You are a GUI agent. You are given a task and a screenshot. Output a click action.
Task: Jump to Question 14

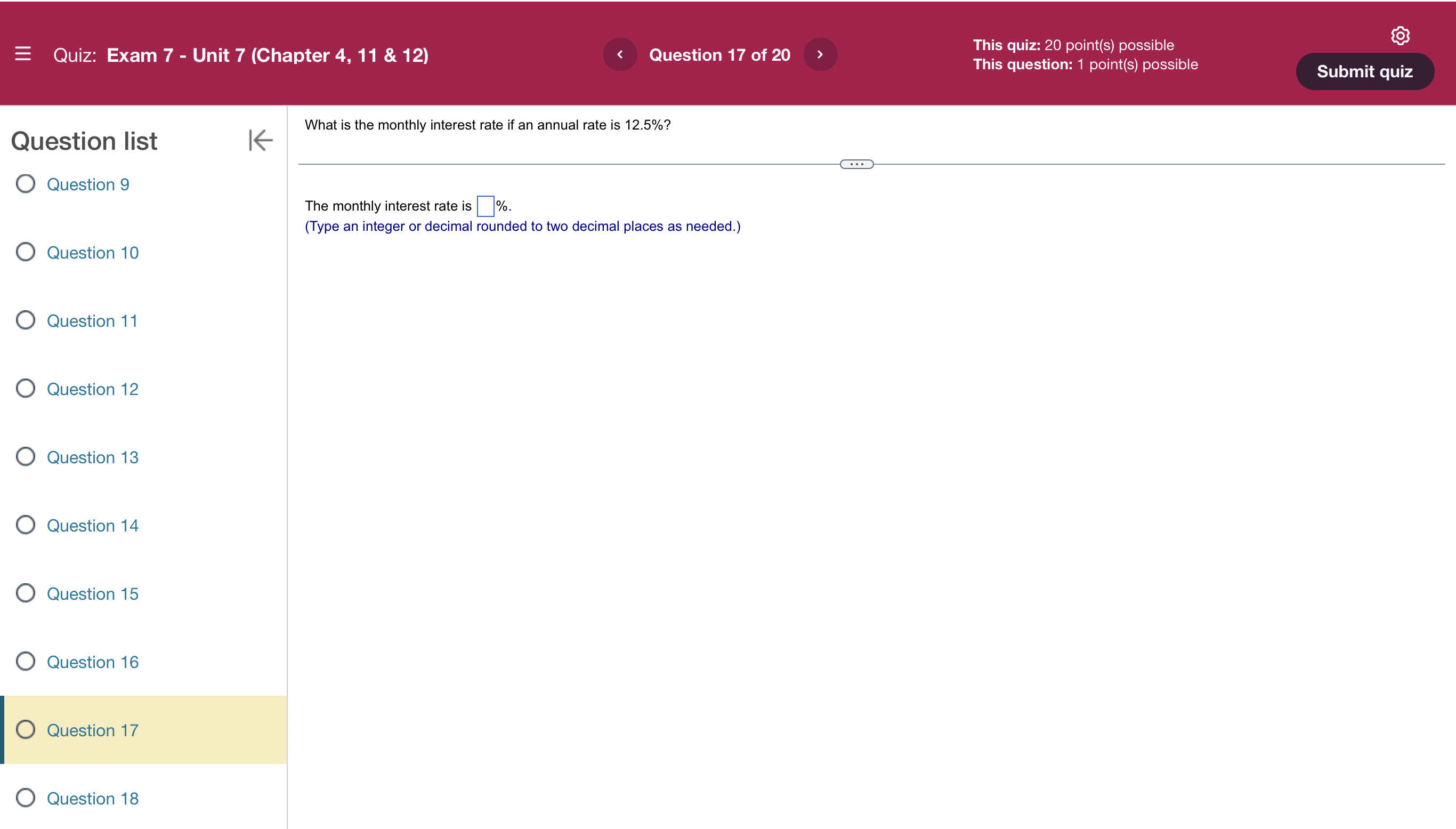tap(92, 526)
